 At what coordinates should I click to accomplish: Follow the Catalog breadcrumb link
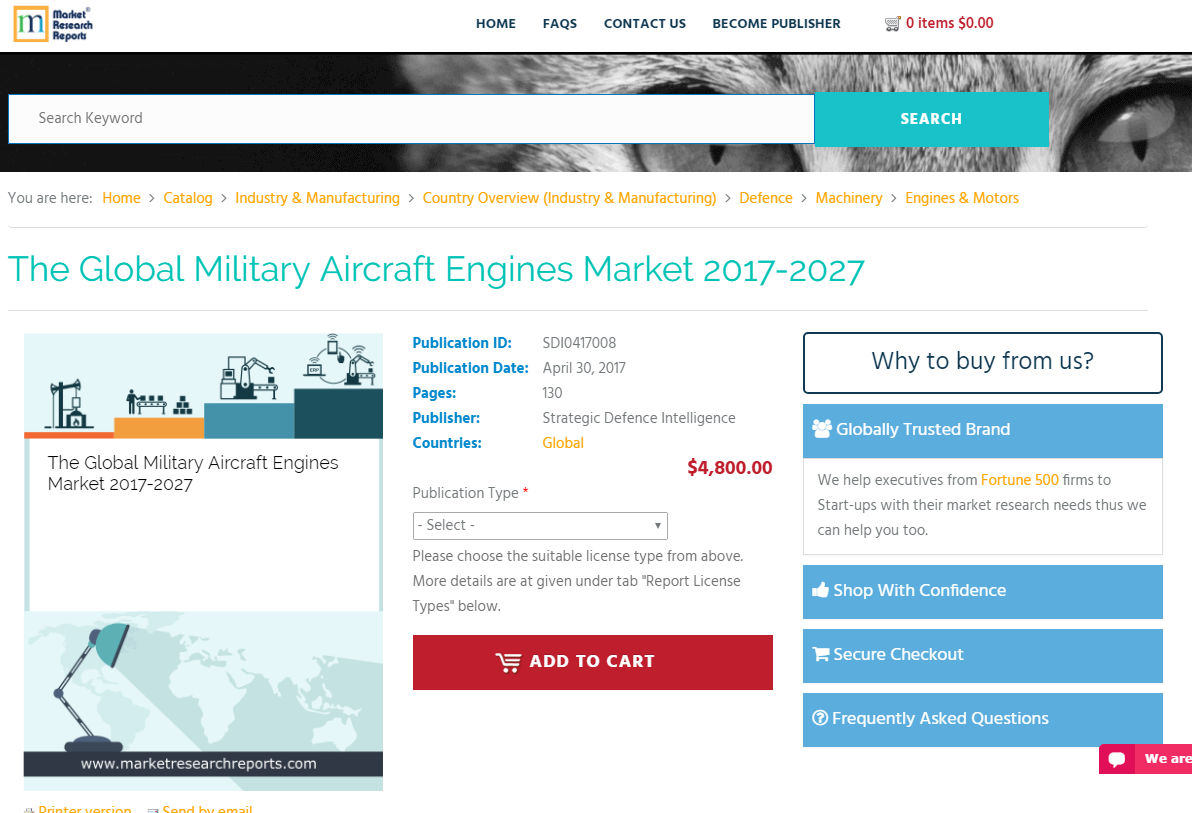[x=188, y=198]
